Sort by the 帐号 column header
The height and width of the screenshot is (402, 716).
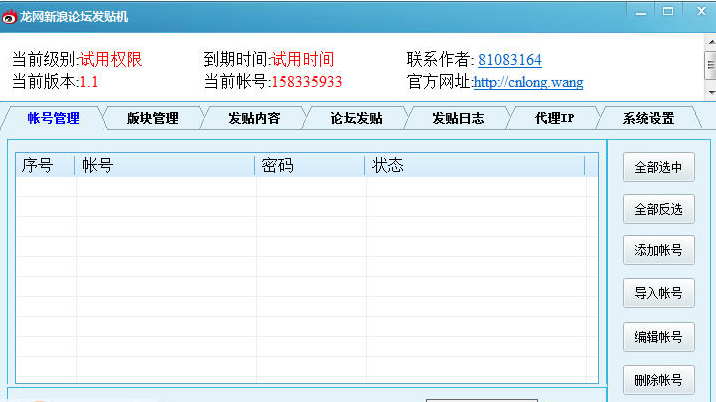click(x=164, y=165)
